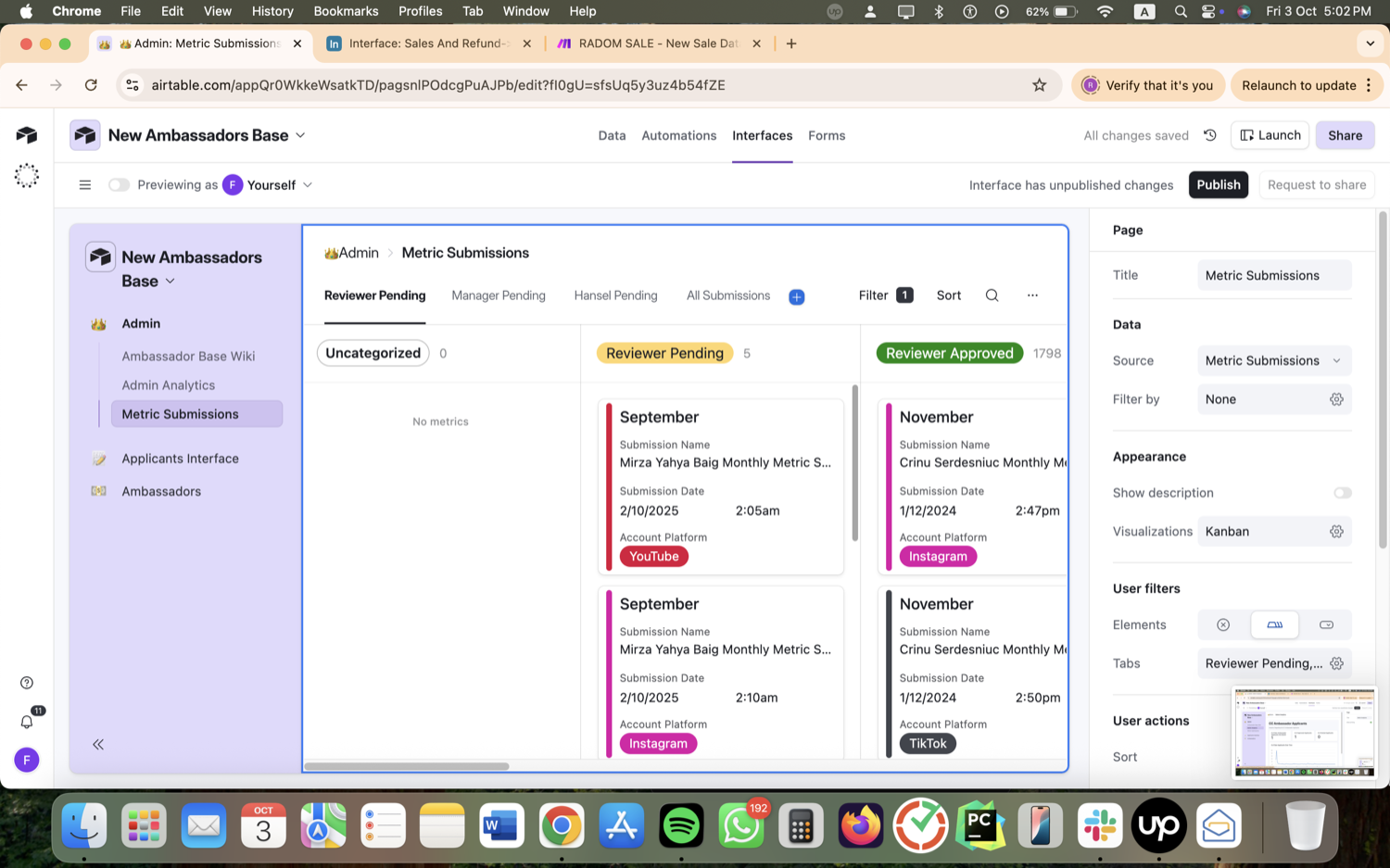This screenshot has height=868, width=1390.
Task: Bookmark this page with star icon
Action: [x=1040, y=85]
